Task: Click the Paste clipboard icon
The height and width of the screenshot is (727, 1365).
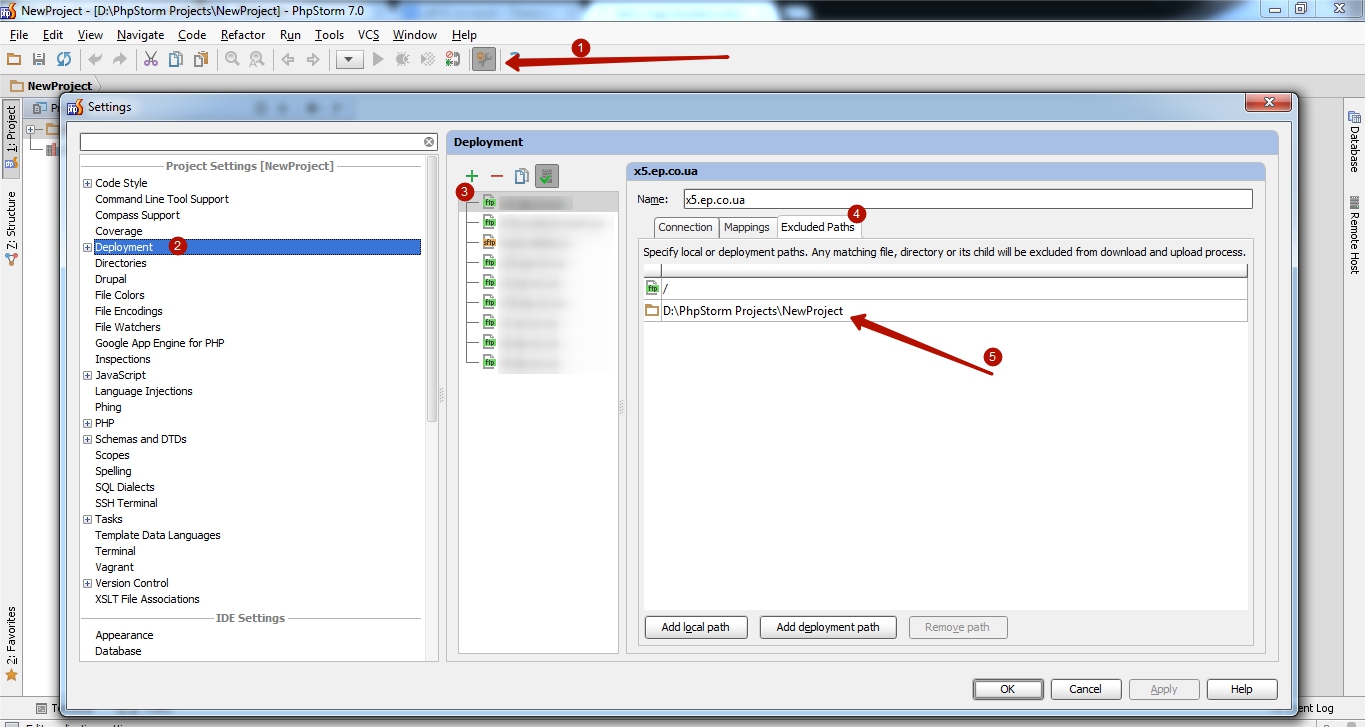Action: click(x=201, y=59)
